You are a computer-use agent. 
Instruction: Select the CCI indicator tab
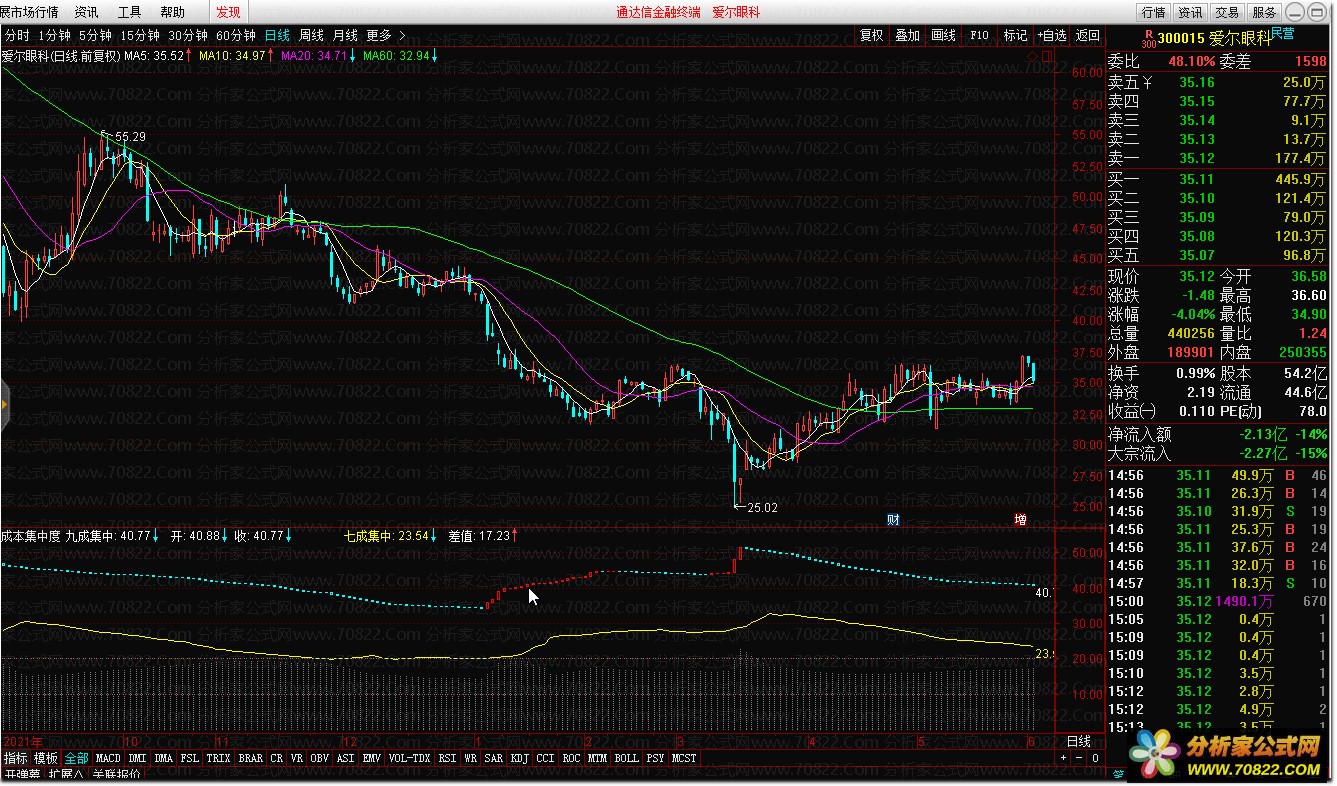(545, 758)
